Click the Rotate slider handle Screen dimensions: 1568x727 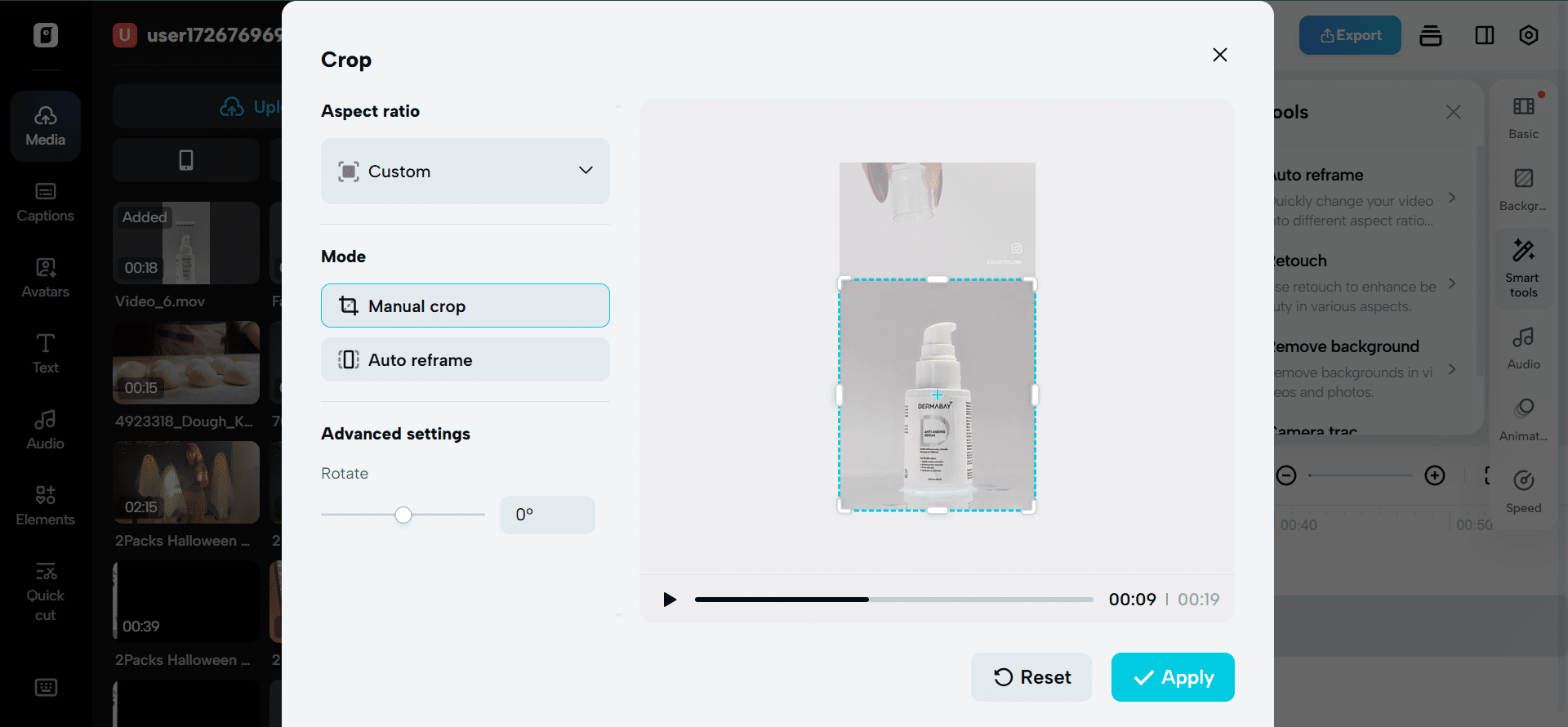403,515
